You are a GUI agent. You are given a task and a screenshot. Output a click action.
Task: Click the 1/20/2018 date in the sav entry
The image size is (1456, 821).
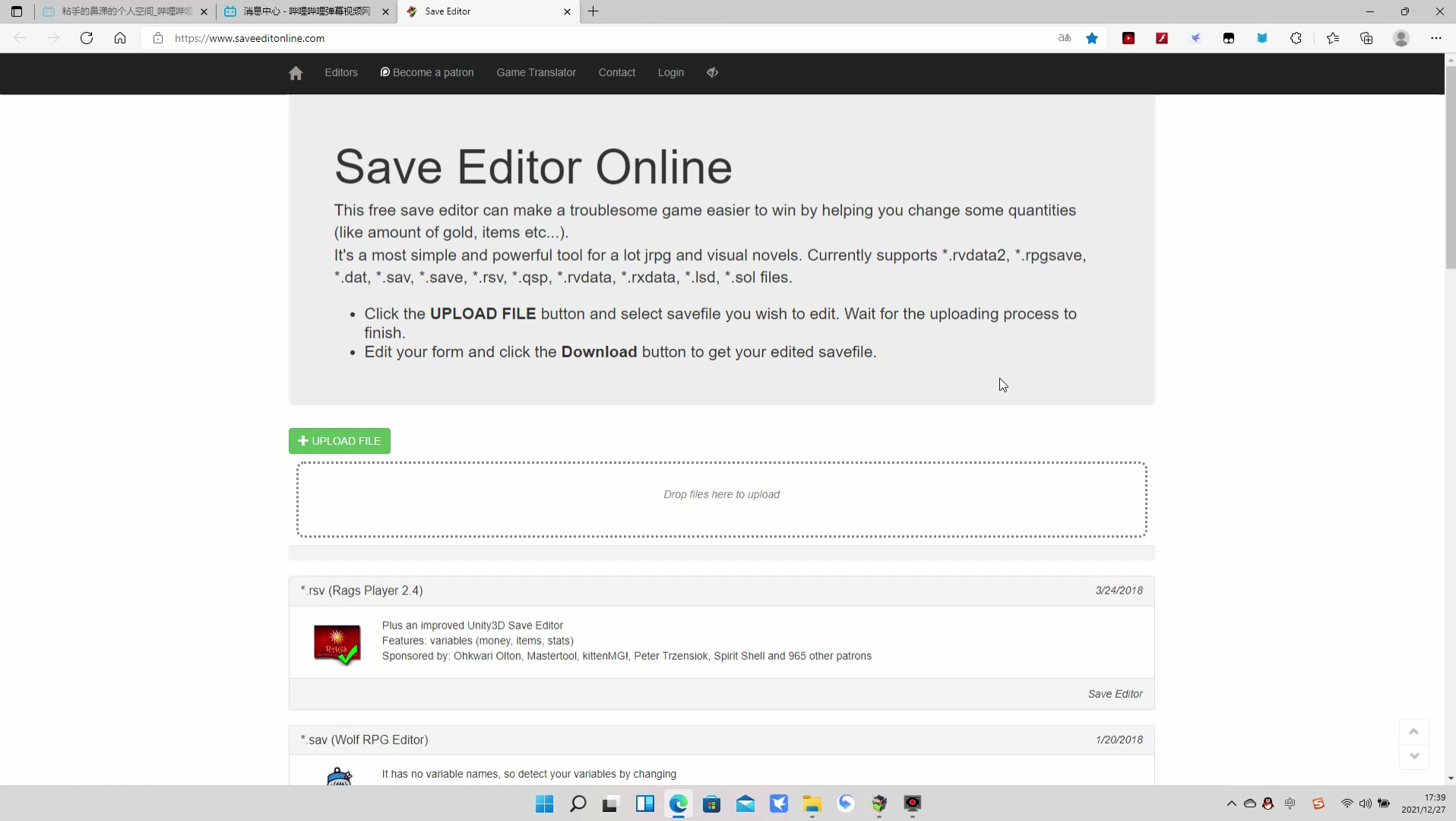[1119, 740]
